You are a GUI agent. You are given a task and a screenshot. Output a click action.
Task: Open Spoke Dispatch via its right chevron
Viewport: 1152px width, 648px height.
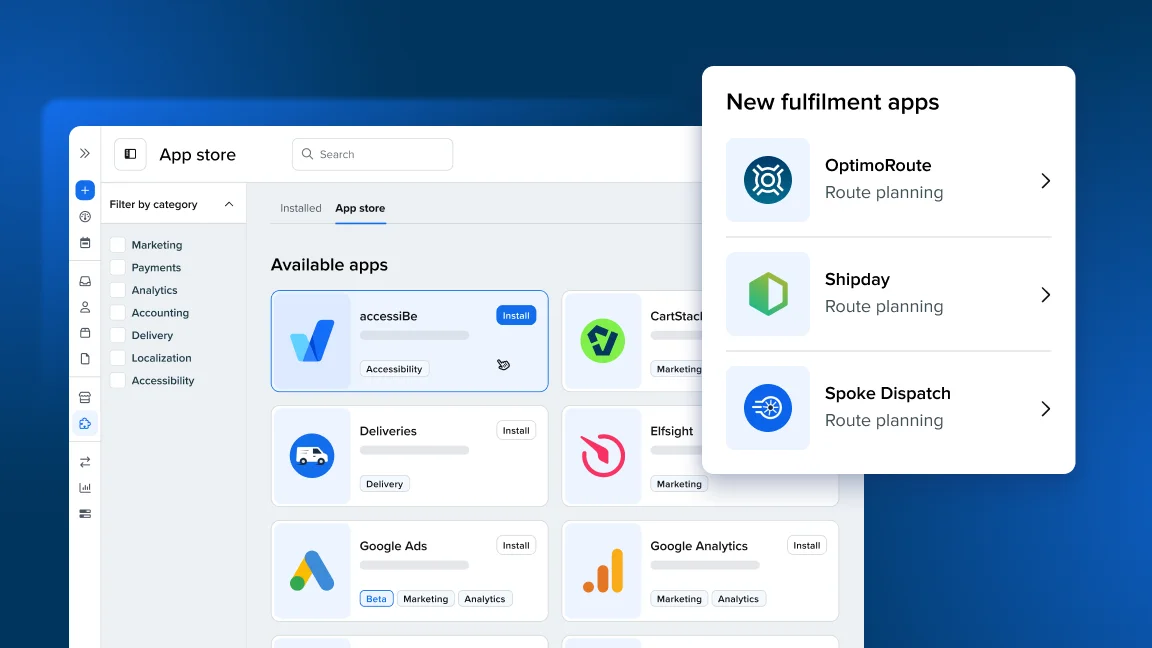[x=1045, y=408]
